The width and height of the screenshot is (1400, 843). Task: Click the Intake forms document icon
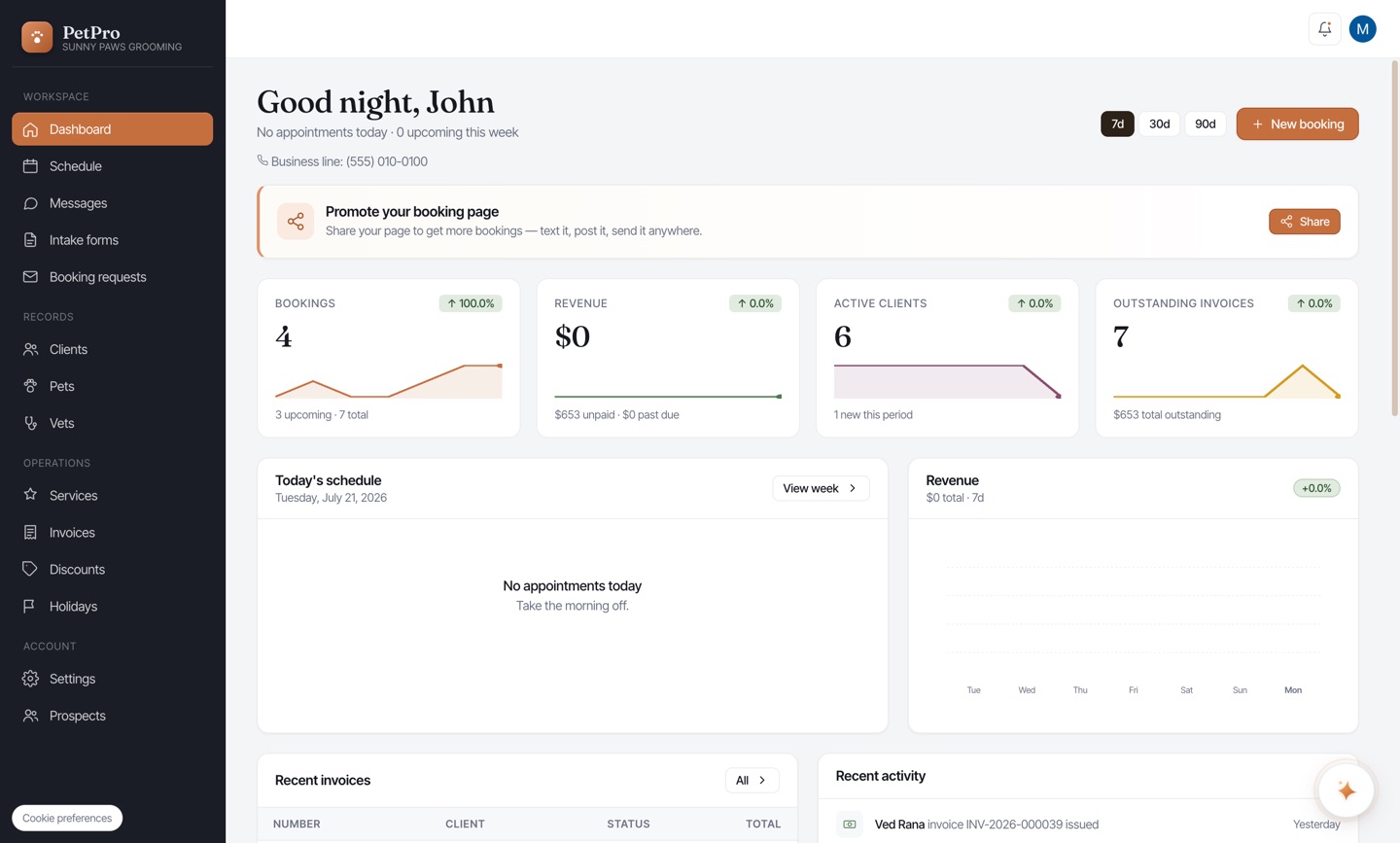[31, 240]
